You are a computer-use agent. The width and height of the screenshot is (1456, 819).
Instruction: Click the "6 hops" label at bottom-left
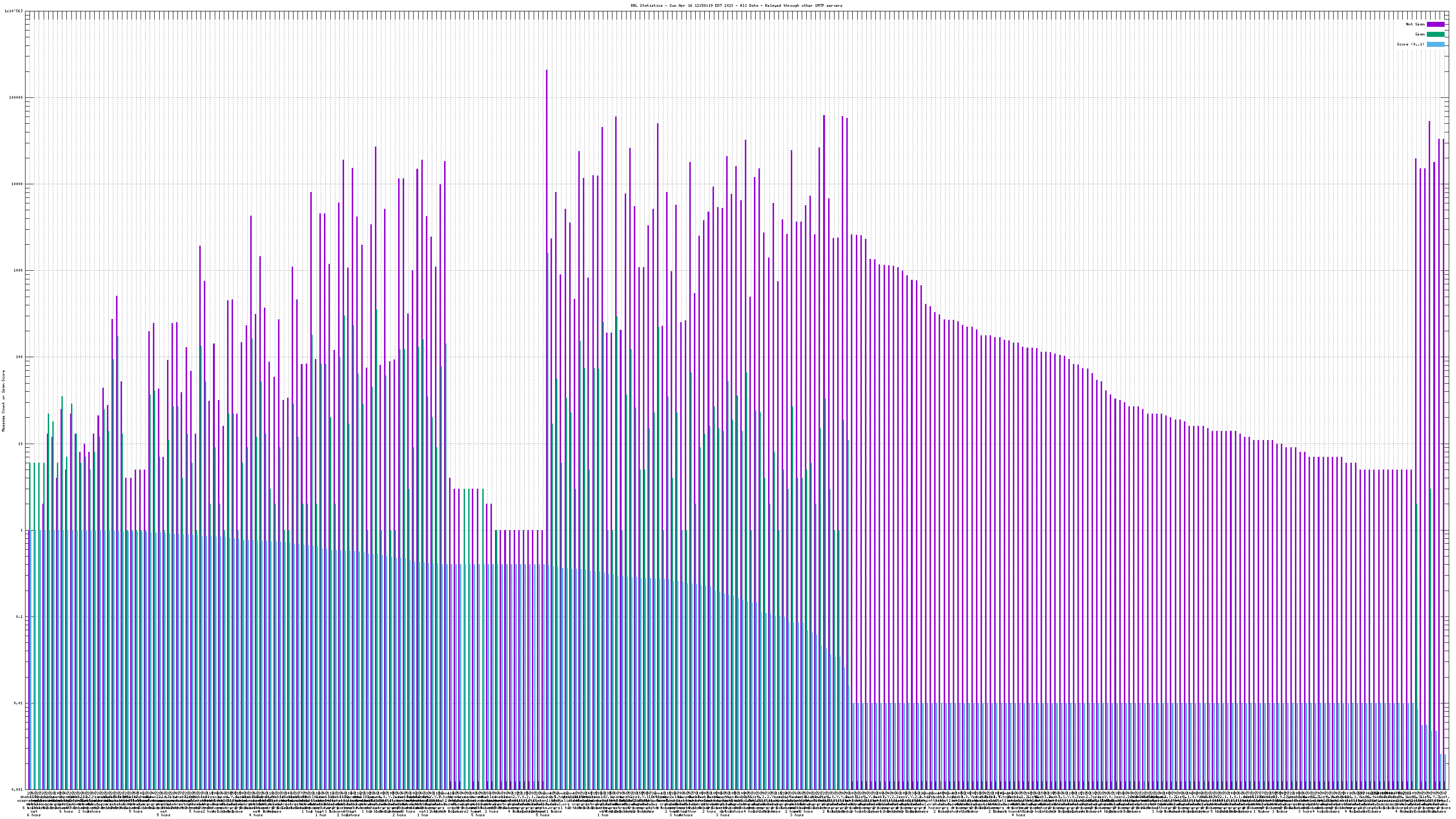coord(33,815)
